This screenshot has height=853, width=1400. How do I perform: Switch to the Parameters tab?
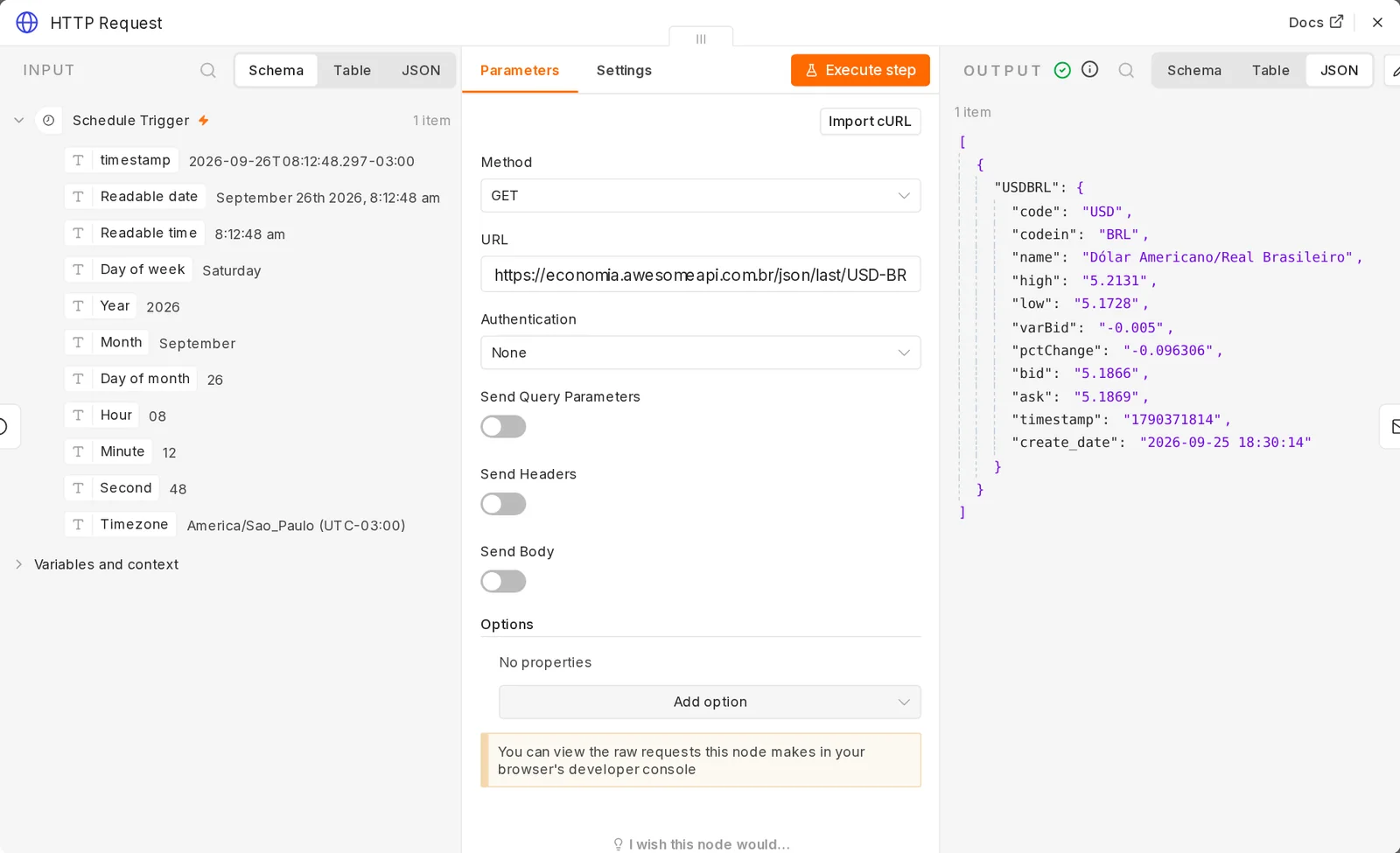(x=520, y=70)
